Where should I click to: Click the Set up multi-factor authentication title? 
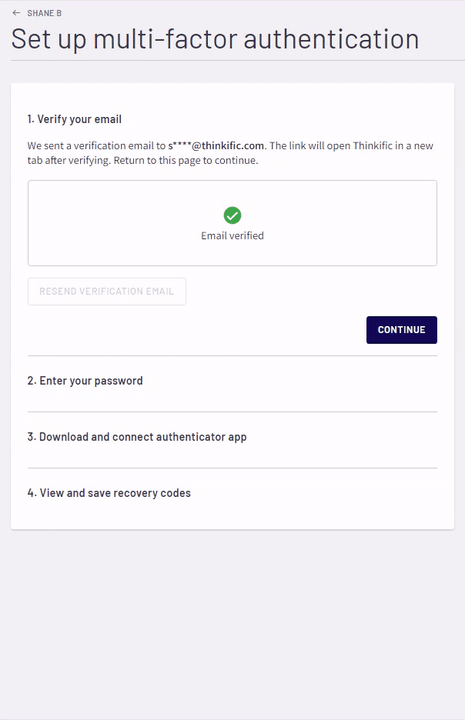(x=215, y=39)
